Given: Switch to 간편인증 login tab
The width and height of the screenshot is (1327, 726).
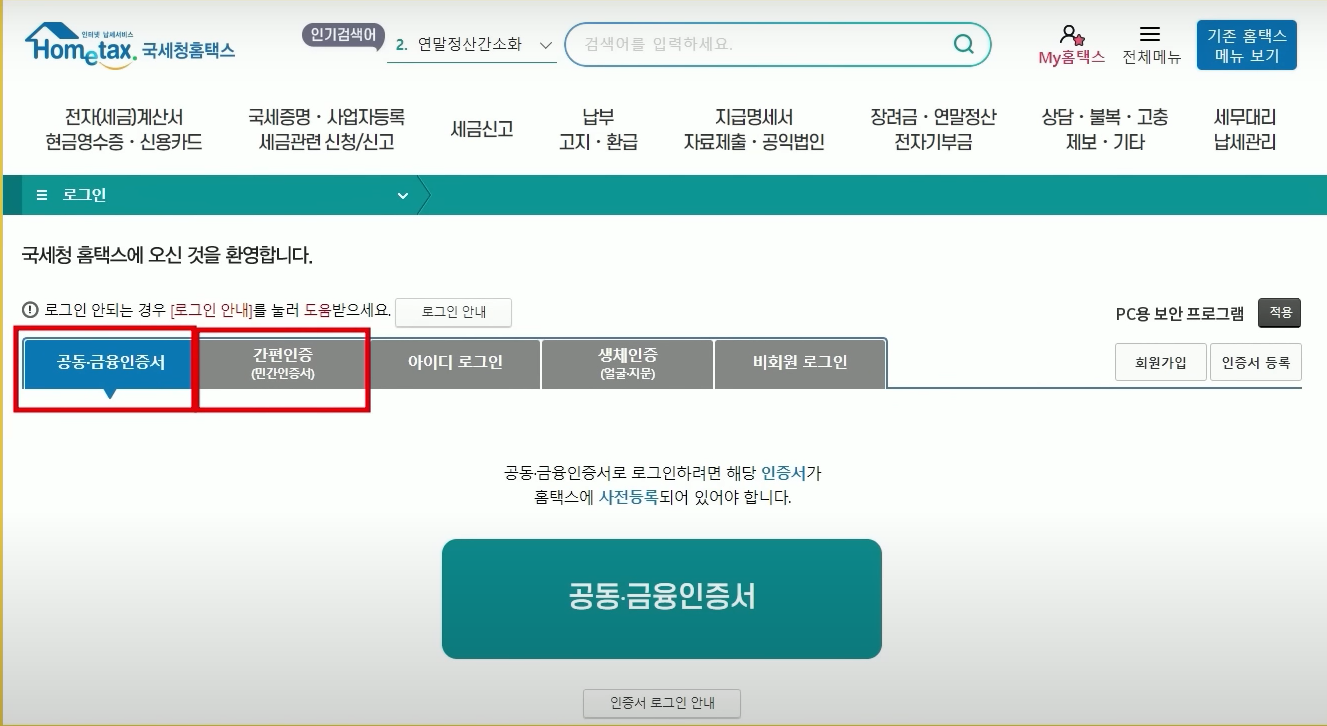Looking at the screenshot, I should 282,362.
